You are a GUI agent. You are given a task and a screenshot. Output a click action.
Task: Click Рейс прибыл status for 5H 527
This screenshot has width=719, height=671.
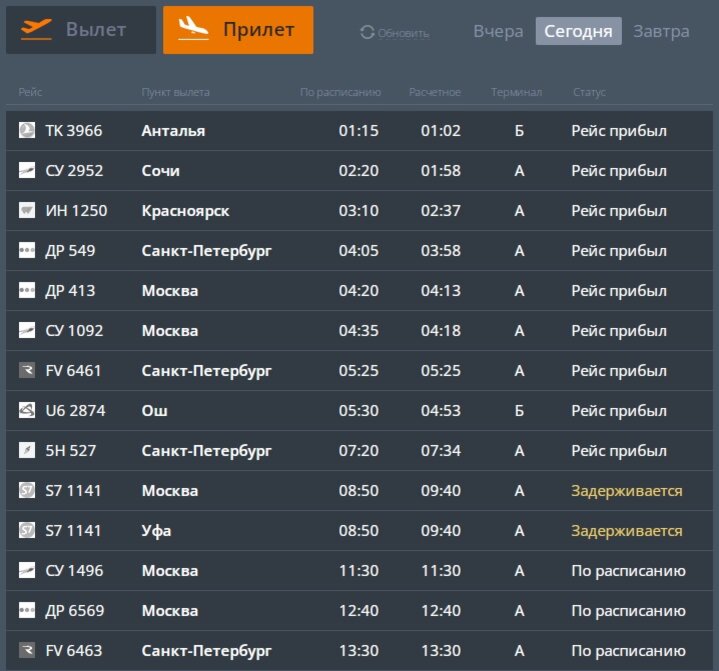(619, 451)
